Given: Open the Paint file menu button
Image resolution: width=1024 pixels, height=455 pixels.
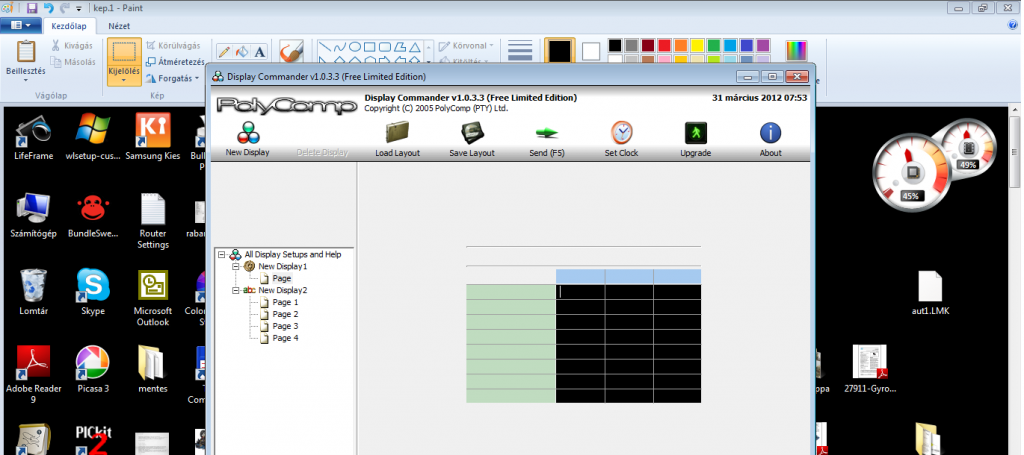Looking at the screenshot, I should [21, 25].
